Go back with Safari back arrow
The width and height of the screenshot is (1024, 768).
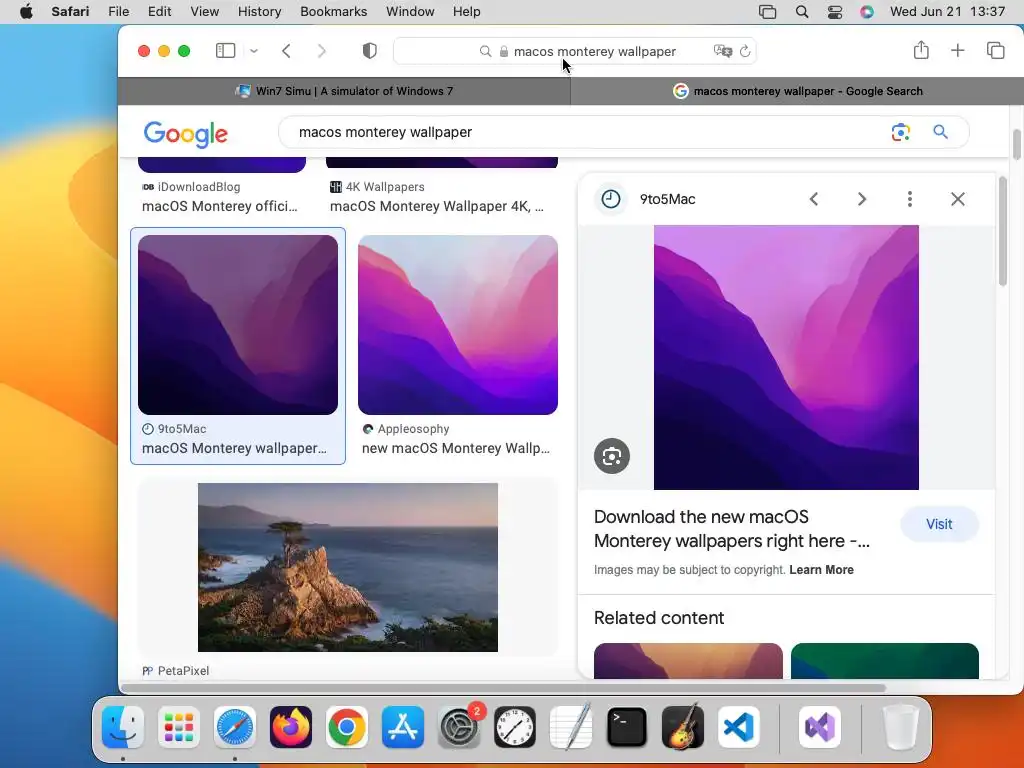pyautogui.click(x=286, y=51)
